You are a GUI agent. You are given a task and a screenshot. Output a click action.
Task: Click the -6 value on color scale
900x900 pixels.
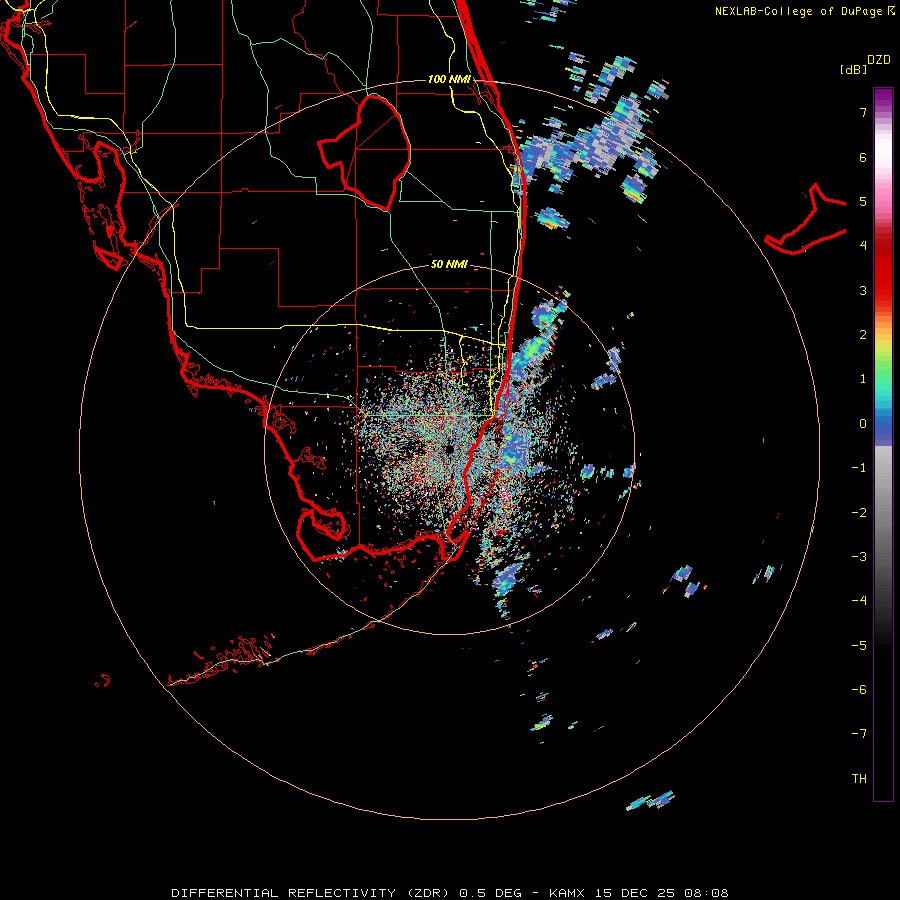[859, 690]
